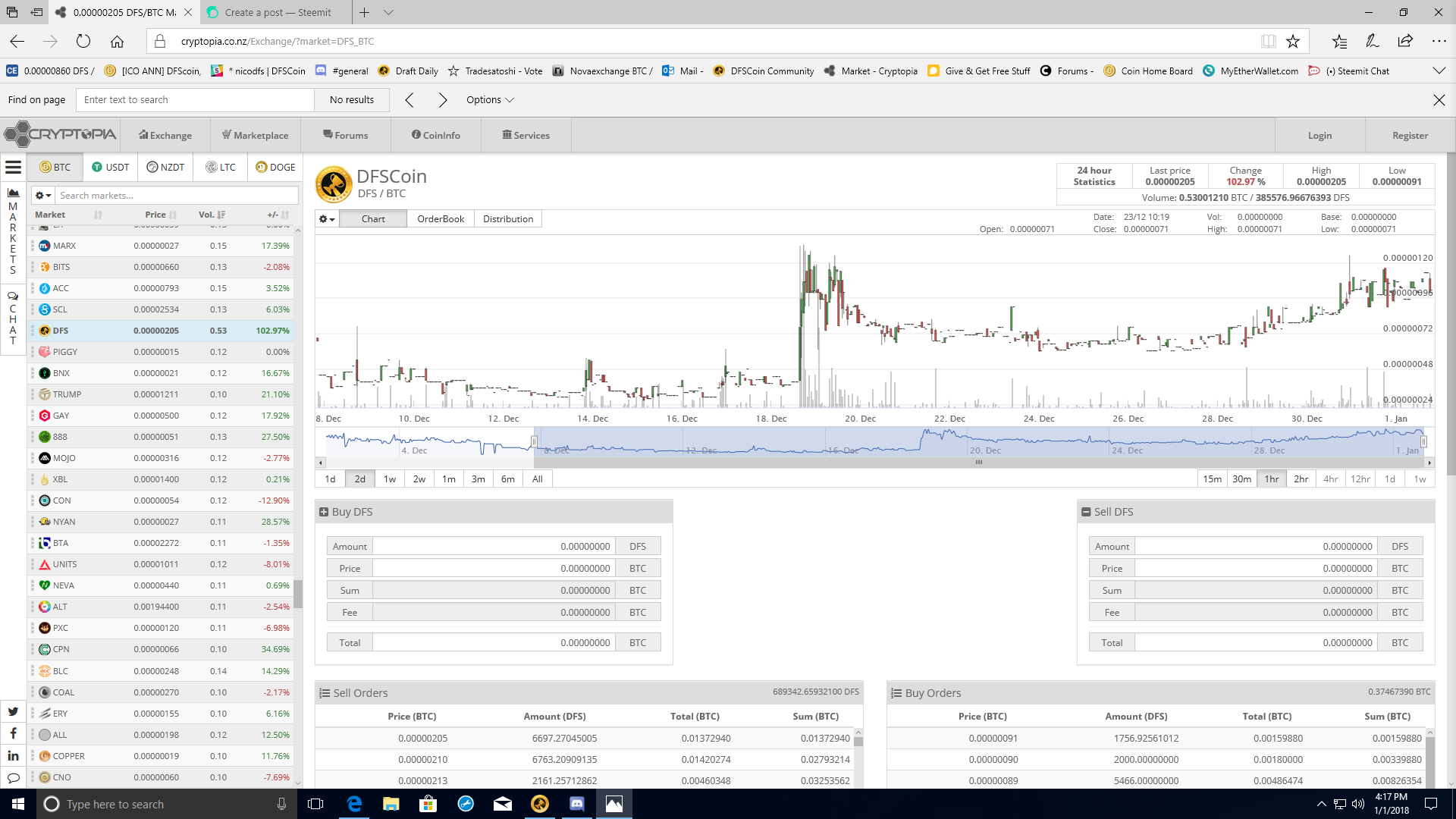
Task: Open the Marketplace menu
Action: tap(256, 136)
